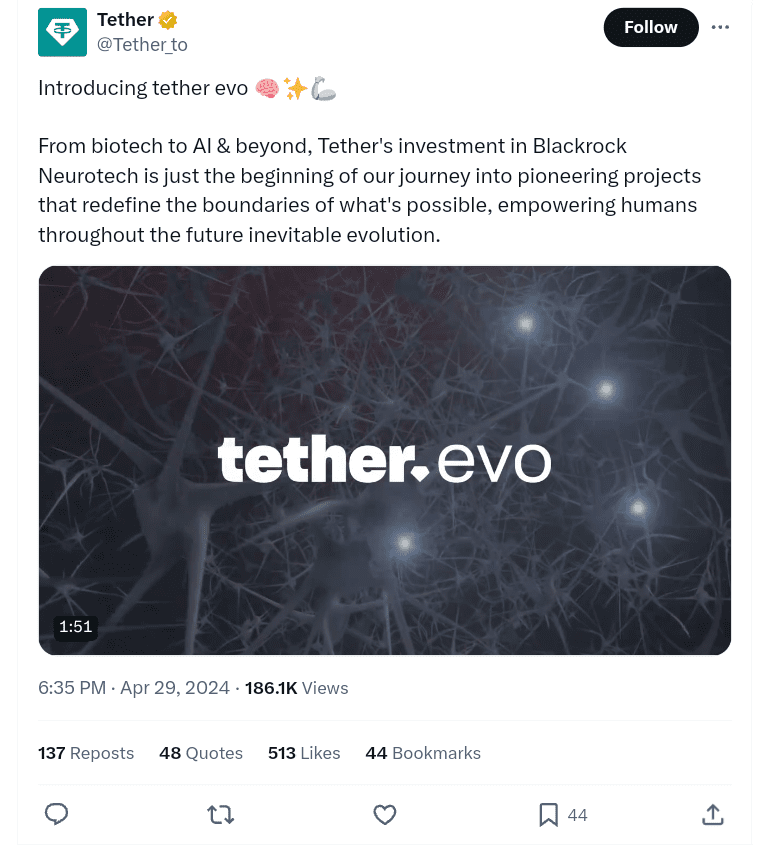This screenshot has width=765, height=845.
Task: Toggle the bookmark icon
Action: pos(548,814)
